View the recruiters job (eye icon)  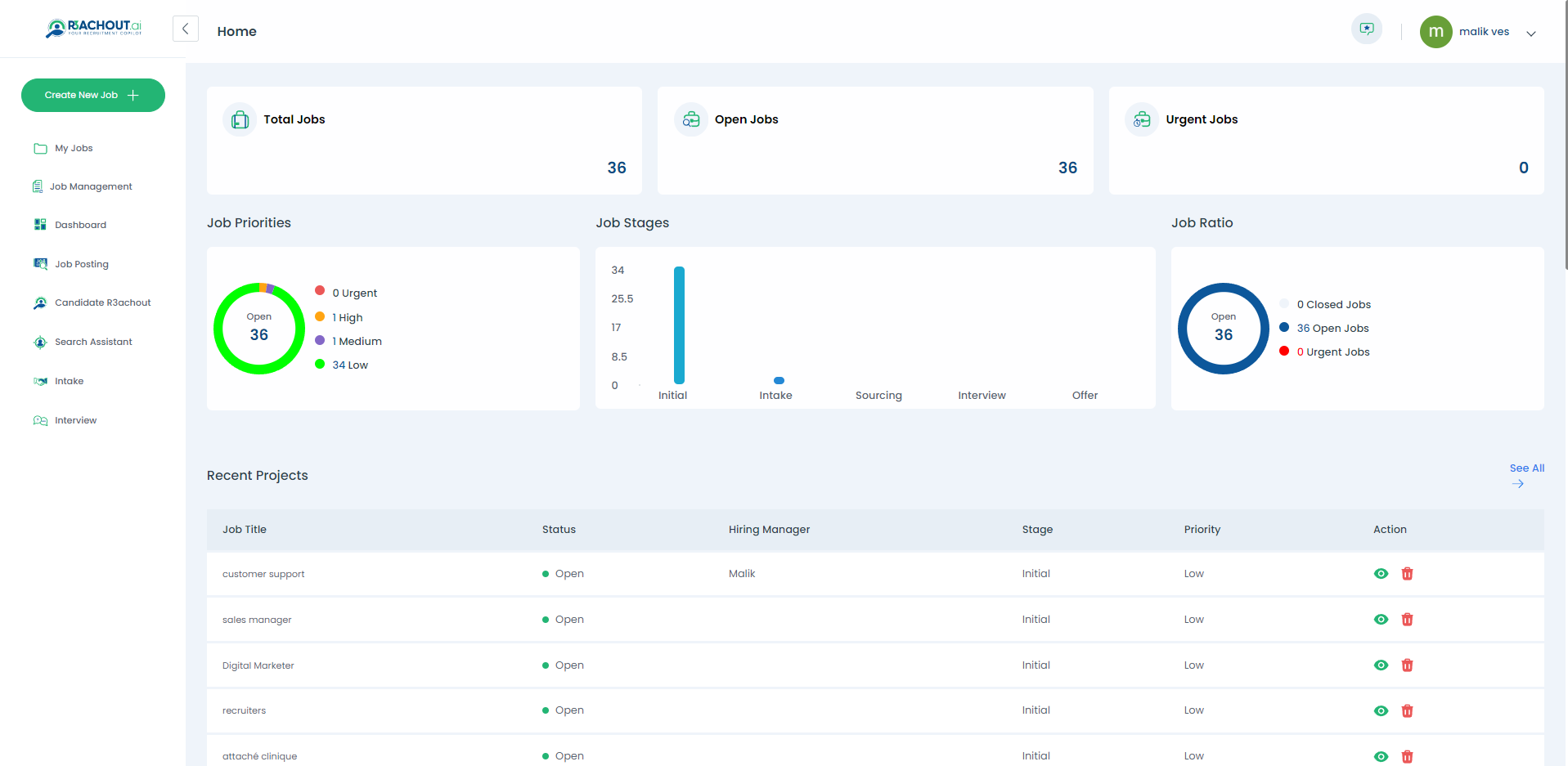[x=1381, y=711]
